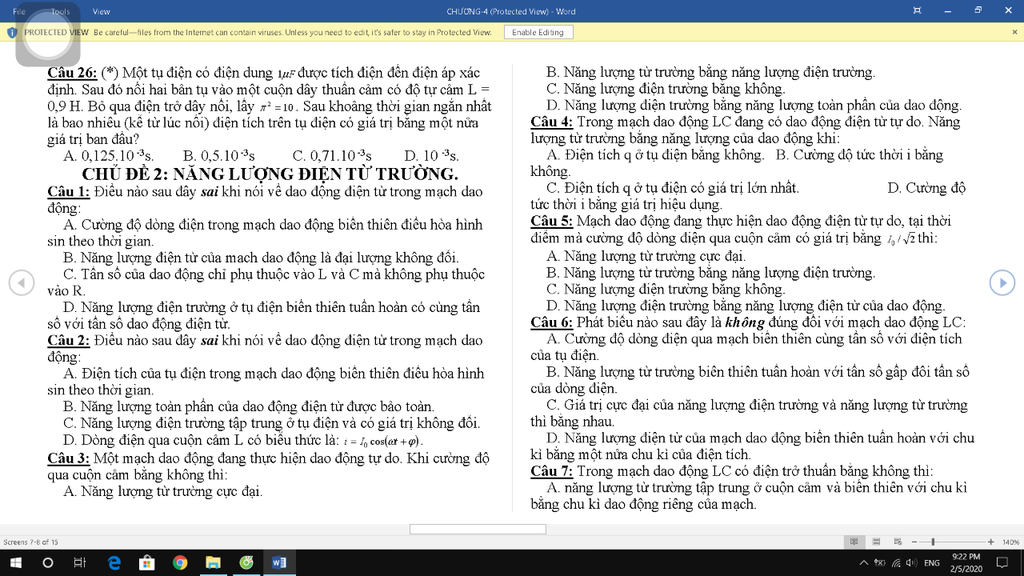
Task: Click answer 'C. 0,71.10⁻³s' under Câu 26
Action: (x=332, y=156)
